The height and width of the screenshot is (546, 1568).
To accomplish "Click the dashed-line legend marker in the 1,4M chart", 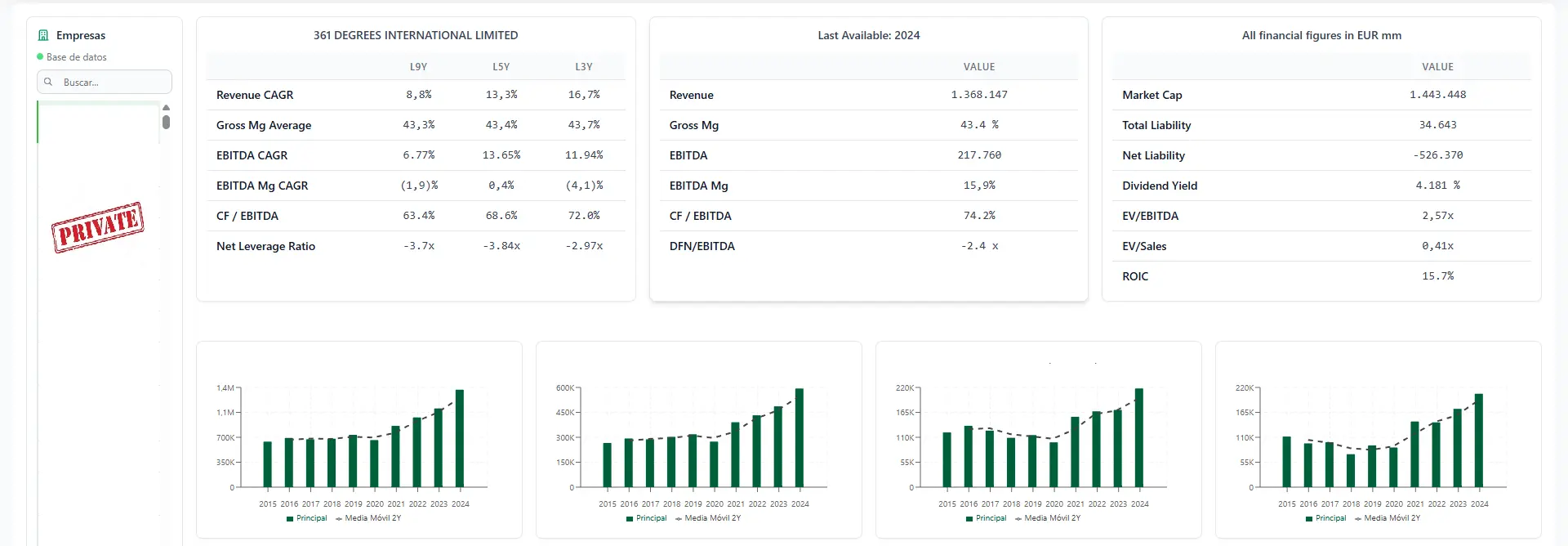I will coord(339,518).
